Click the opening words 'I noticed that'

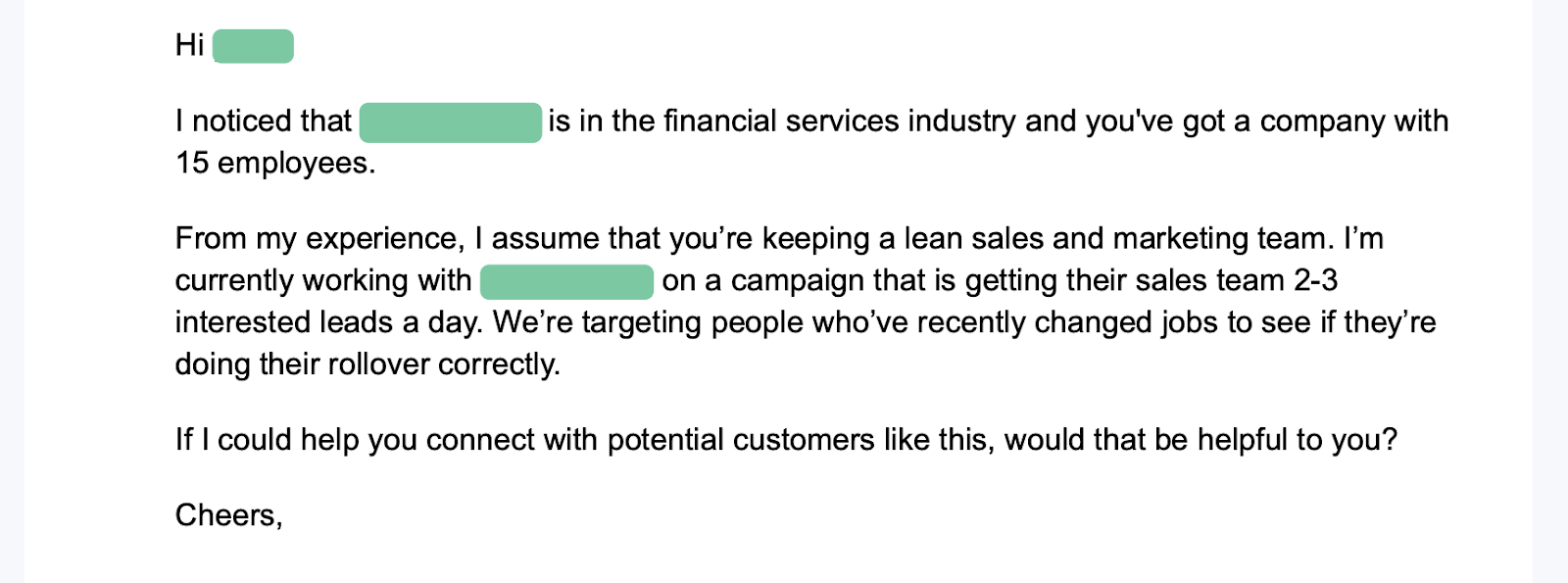tap(263, 121)
